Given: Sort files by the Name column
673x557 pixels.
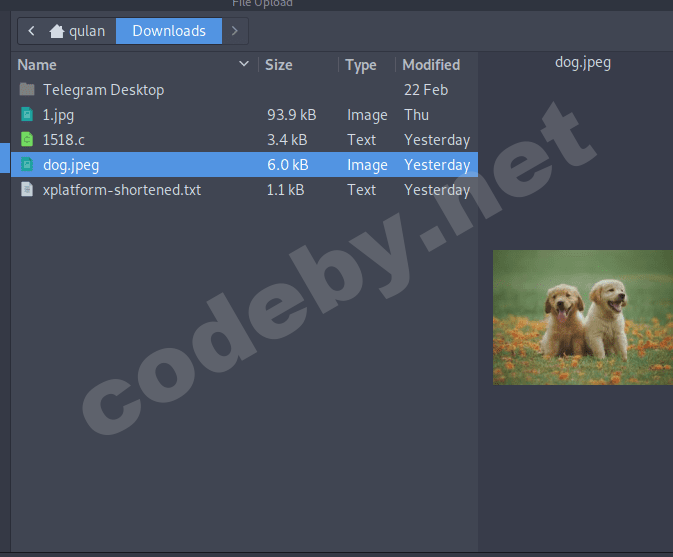Looking at the screenshot, I should click(37, 65).
